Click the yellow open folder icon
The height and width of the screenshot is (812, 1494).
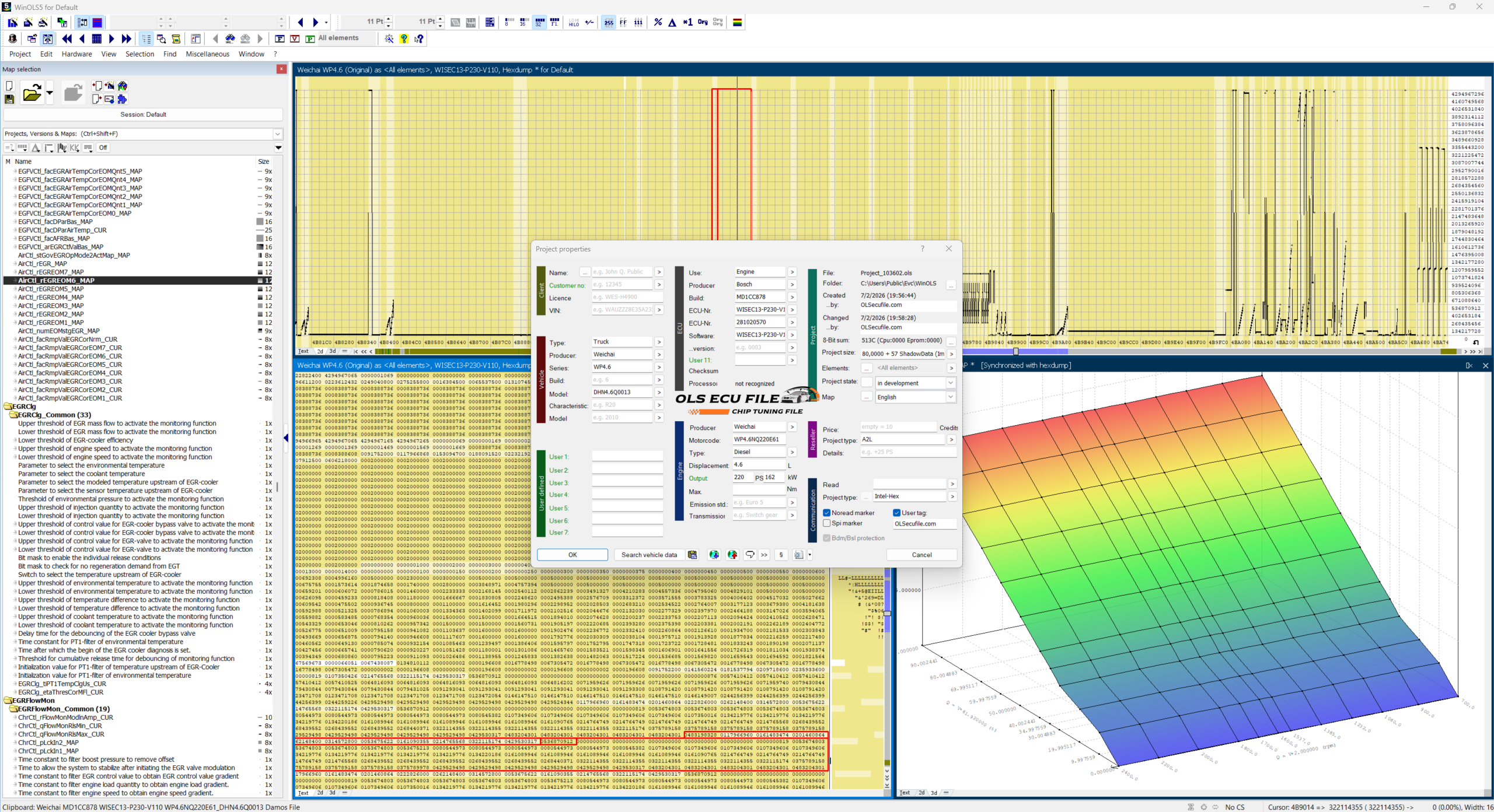pyautogui.click(x=32, y=93)
